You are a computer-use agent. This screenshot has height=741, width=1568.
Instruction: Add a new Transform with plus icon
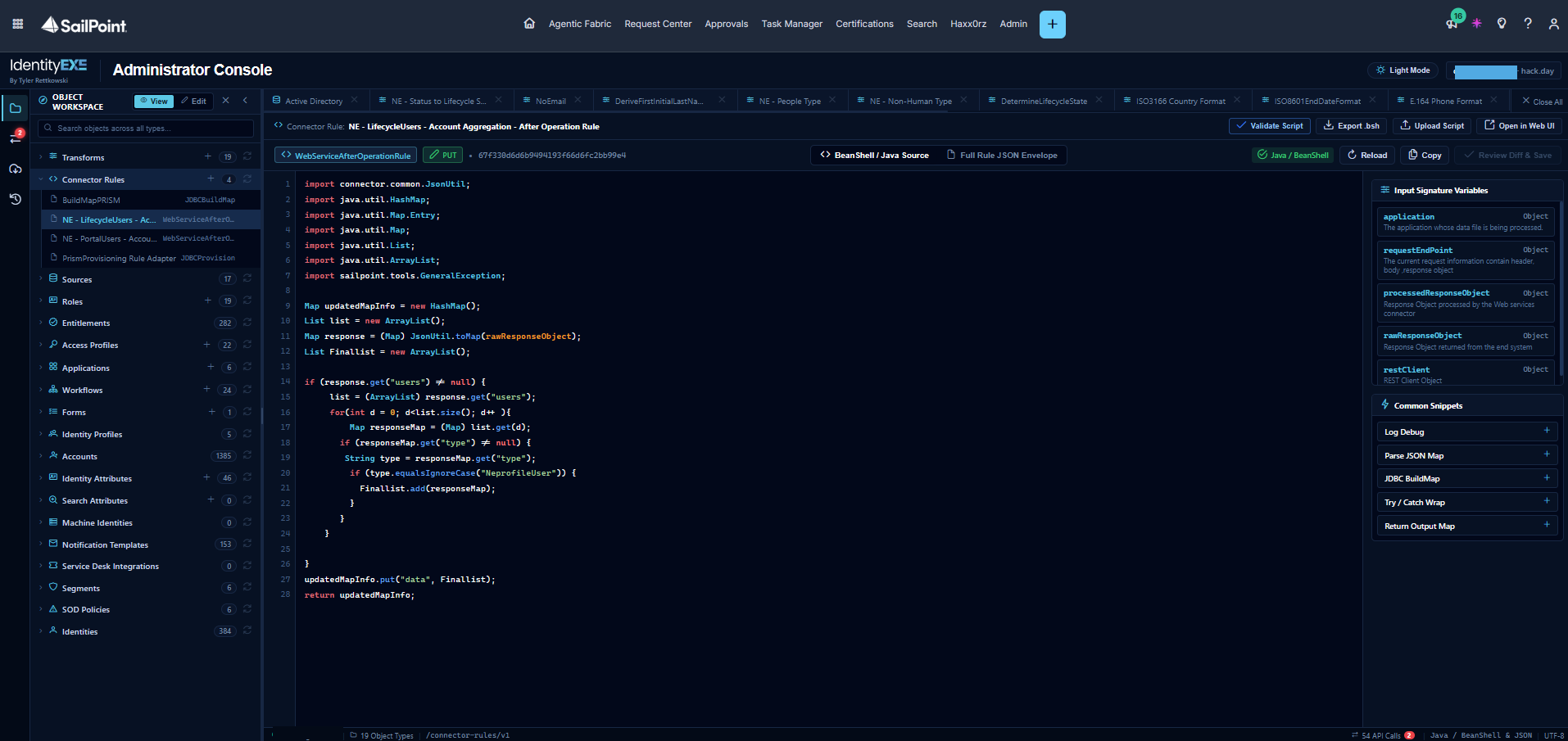208,156
